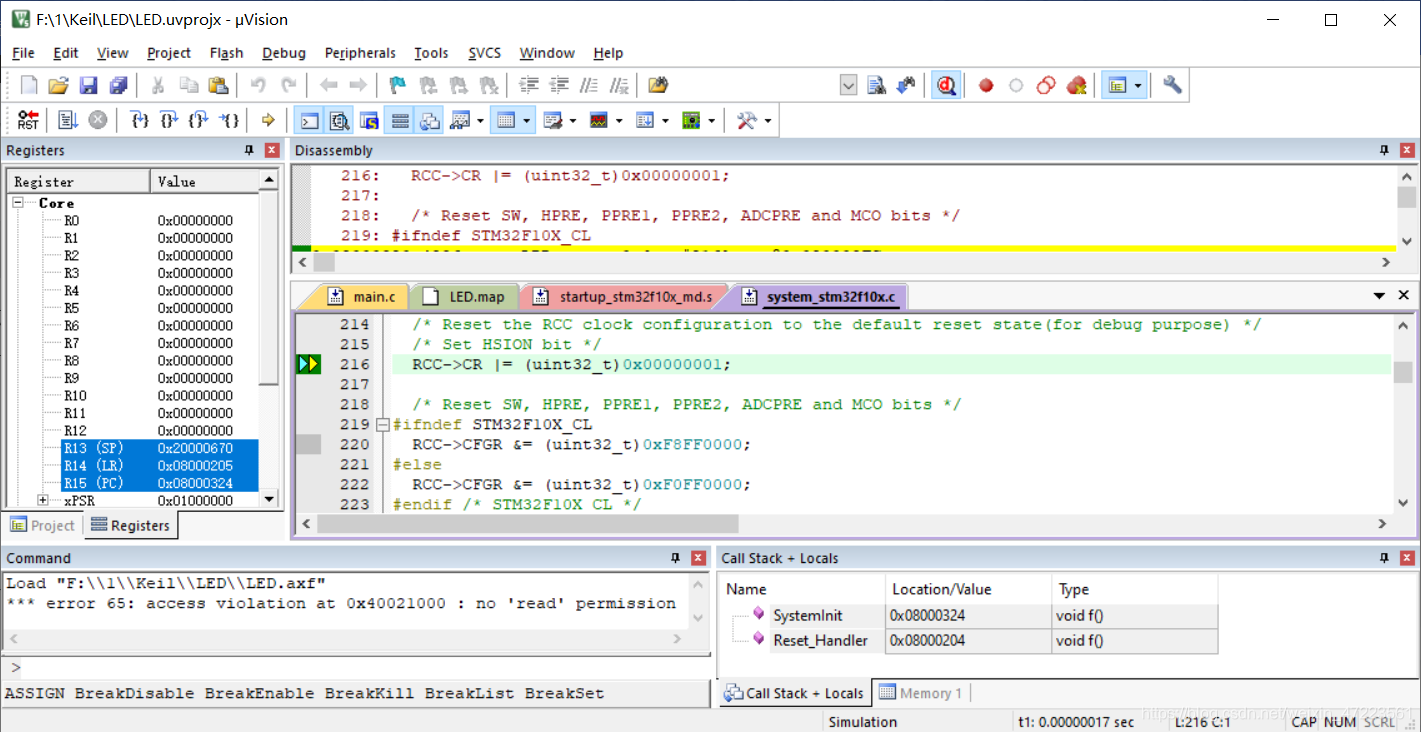Image resolution: width=1421 pixels, height=732 pixels.
Task: Open the Logic Analyzer analysis windows icon
Action: [599, 121]
